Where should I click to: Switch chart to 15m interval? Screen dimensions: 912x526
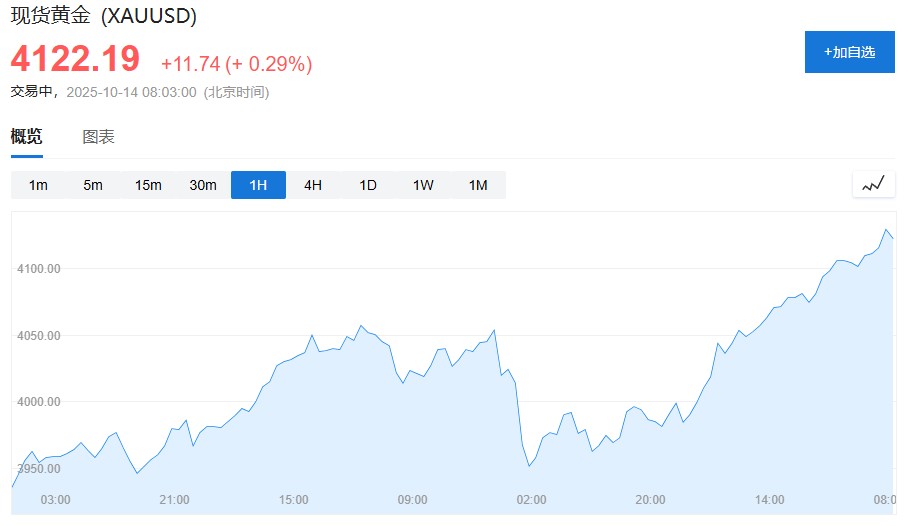(148, 185)
